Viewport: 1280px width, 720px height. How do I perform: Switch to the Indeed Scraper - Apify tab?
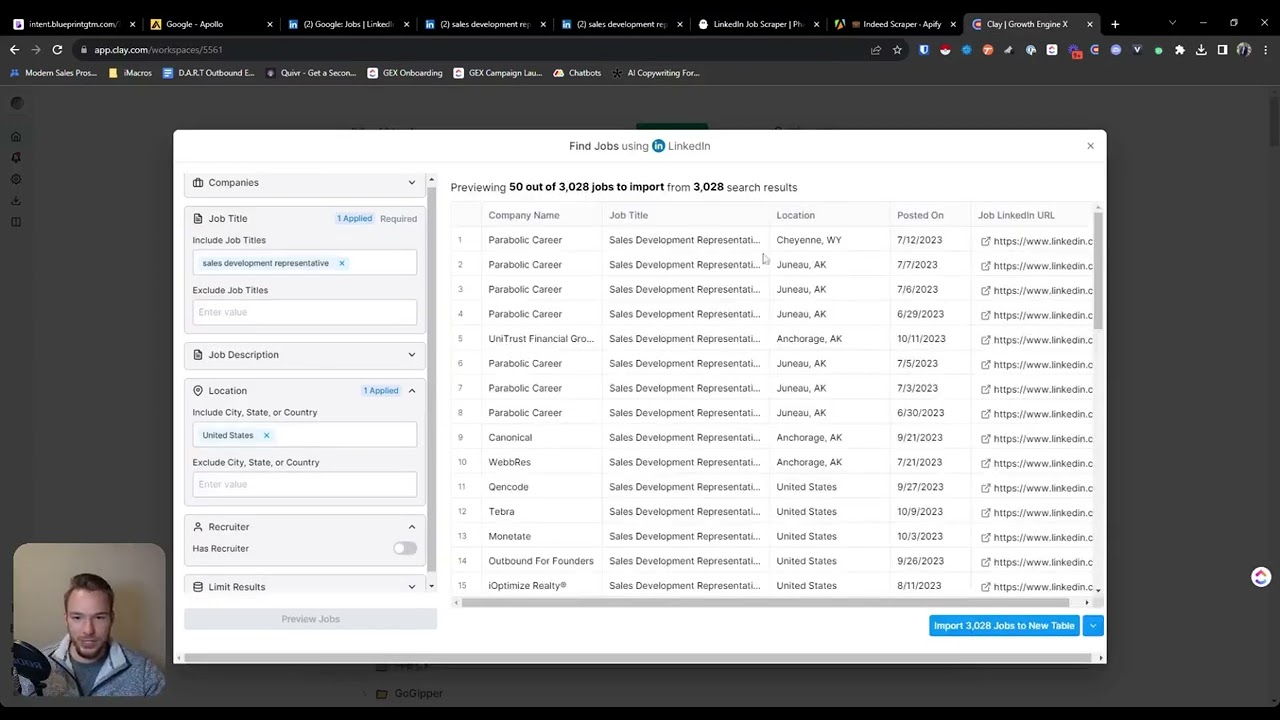tap(894, 24)
